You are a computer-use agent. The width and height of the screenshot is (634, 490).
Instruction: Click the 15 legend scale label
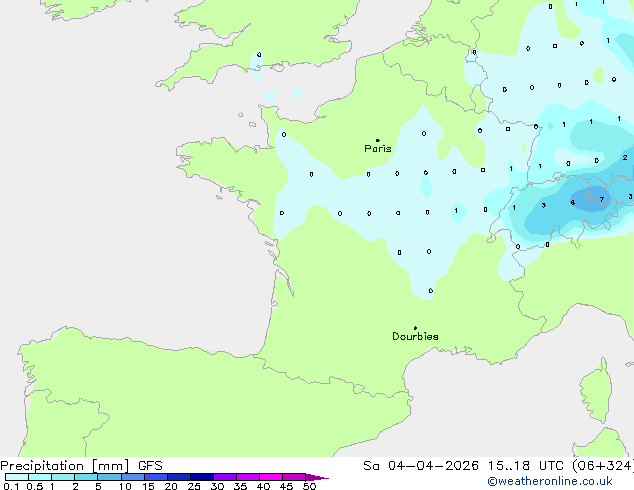148,486
